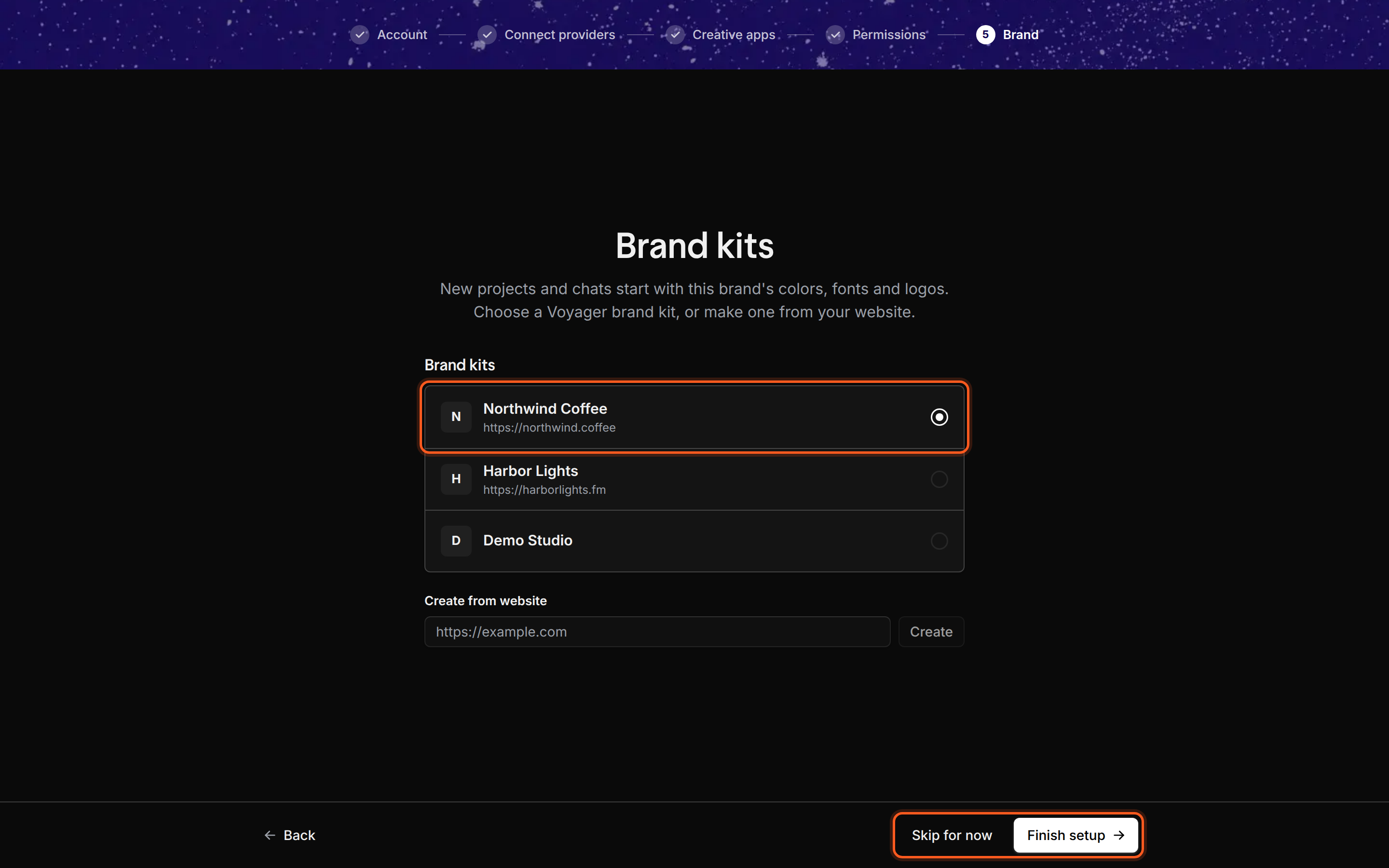Image resolution: width=1389 pixels, height=868 pixels.
Task: Click the Finish setup button
Action: (x=1076, y=835)
